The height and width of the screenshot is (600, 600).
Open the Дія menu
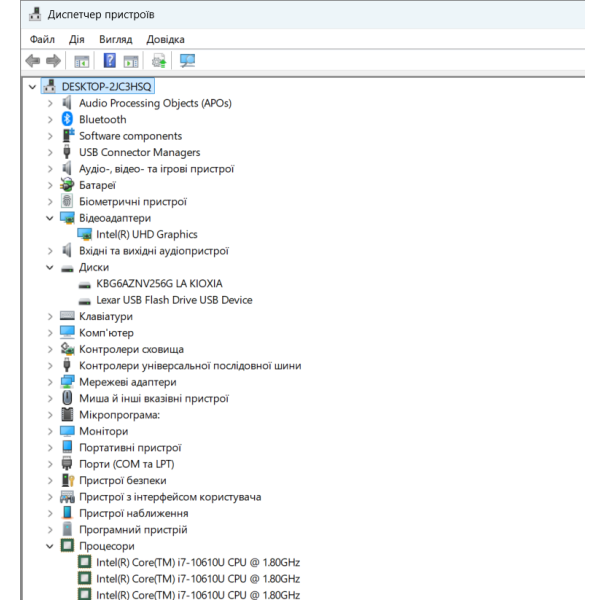pyautogui.click(x=77, y=39)
